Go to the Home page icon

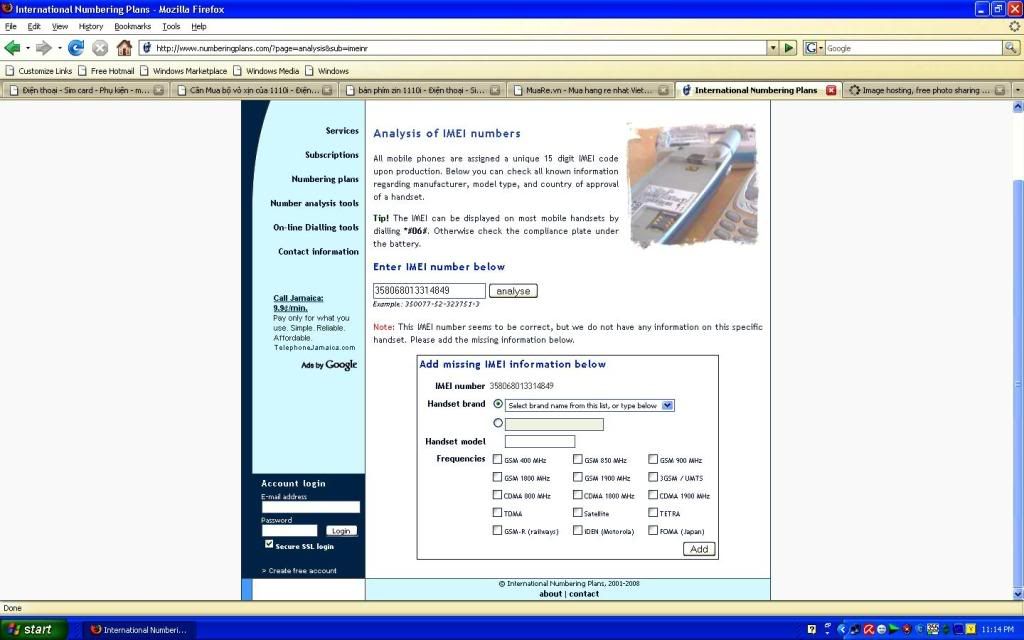[124, 48]
